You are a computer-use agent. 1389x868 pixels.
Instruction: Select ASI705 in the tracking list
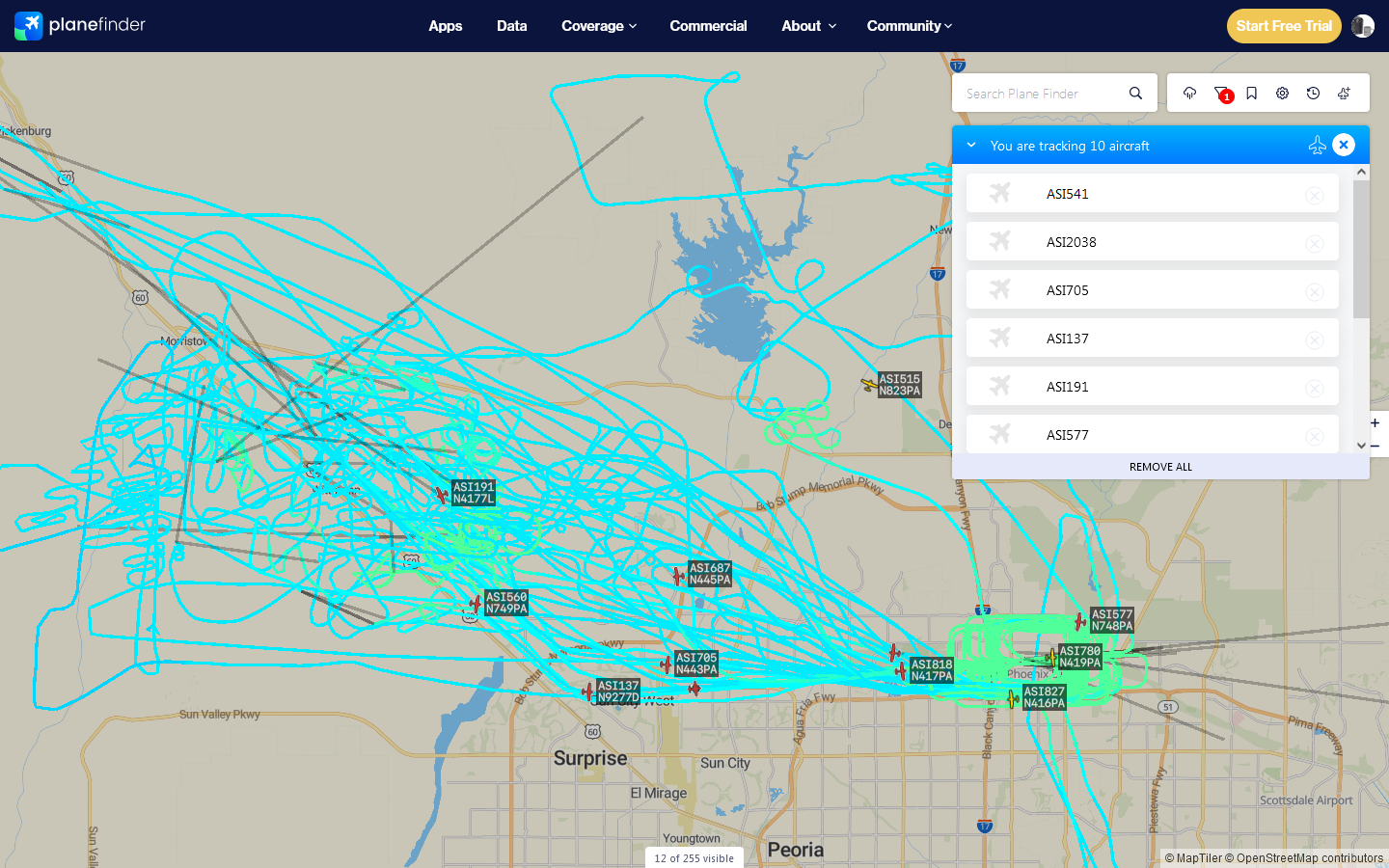pos(1153,290)
